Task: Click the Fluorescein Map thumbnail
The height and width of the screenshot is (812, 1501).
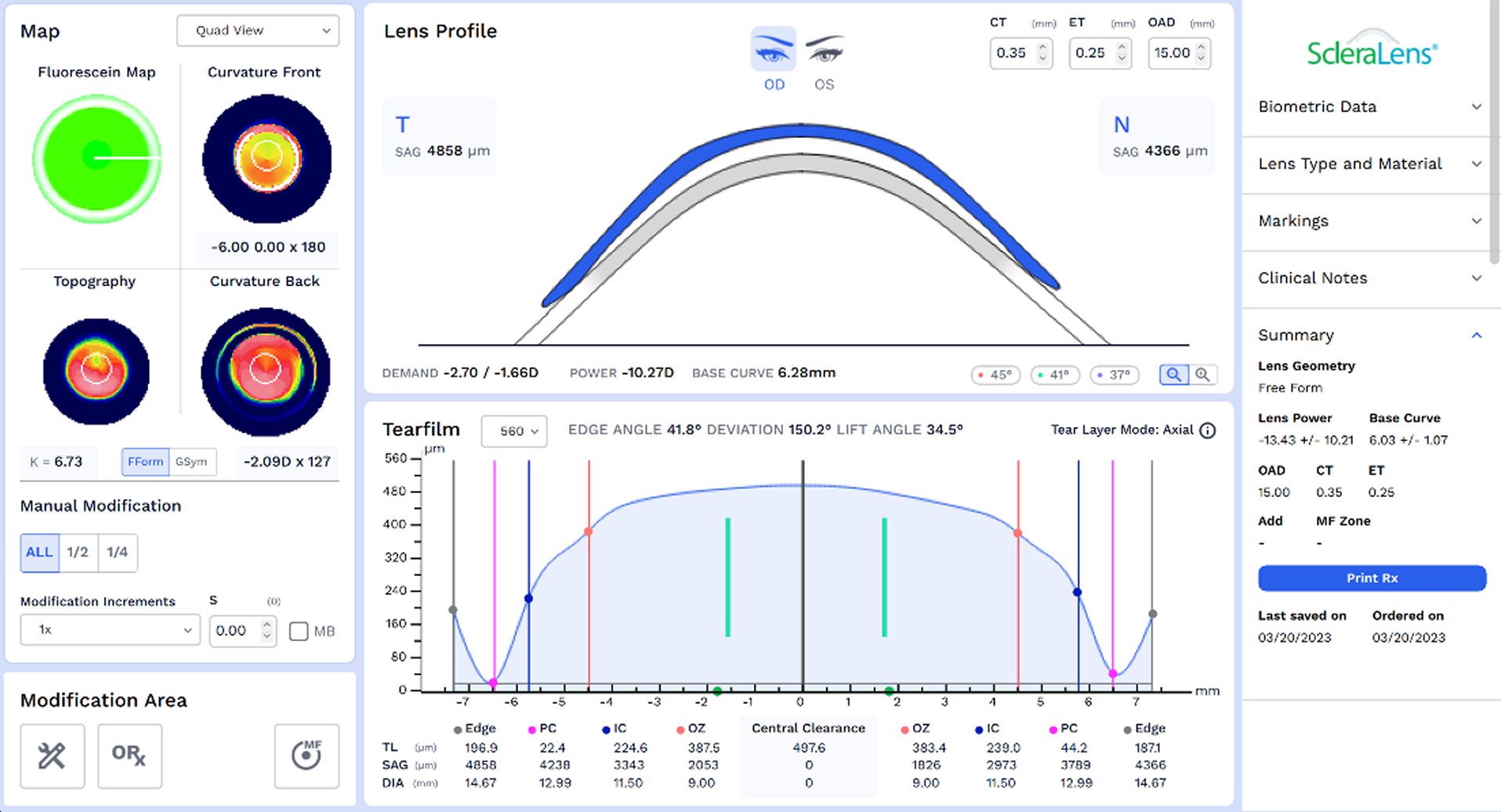Action: click(97, 158)
